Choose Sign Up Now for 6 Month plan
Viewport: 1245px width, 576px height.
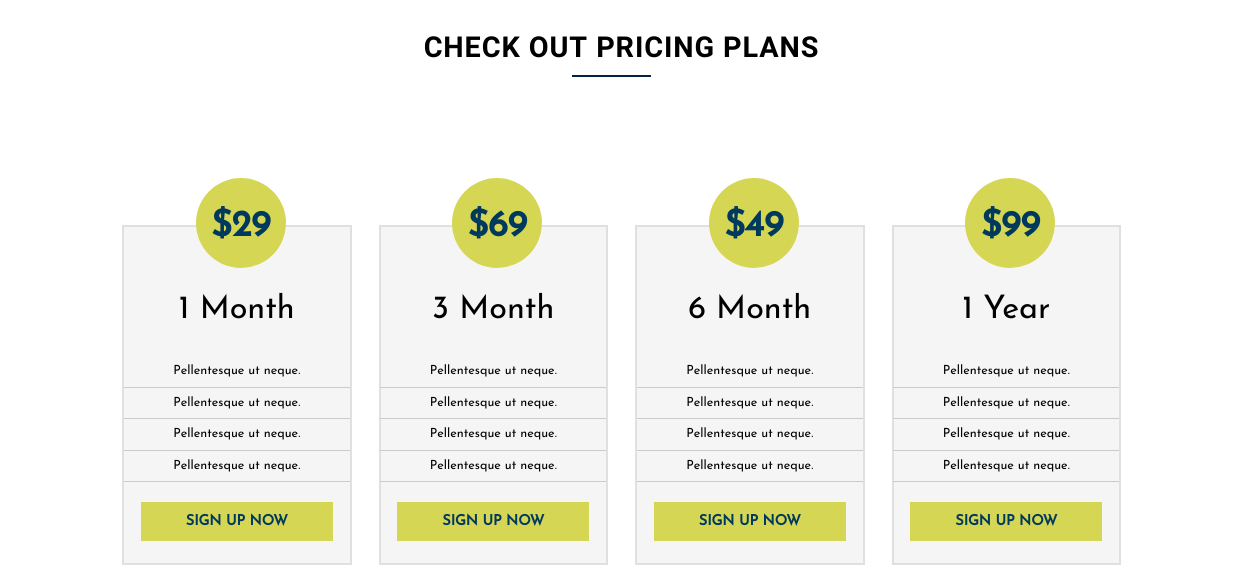(x=750, y=521)
